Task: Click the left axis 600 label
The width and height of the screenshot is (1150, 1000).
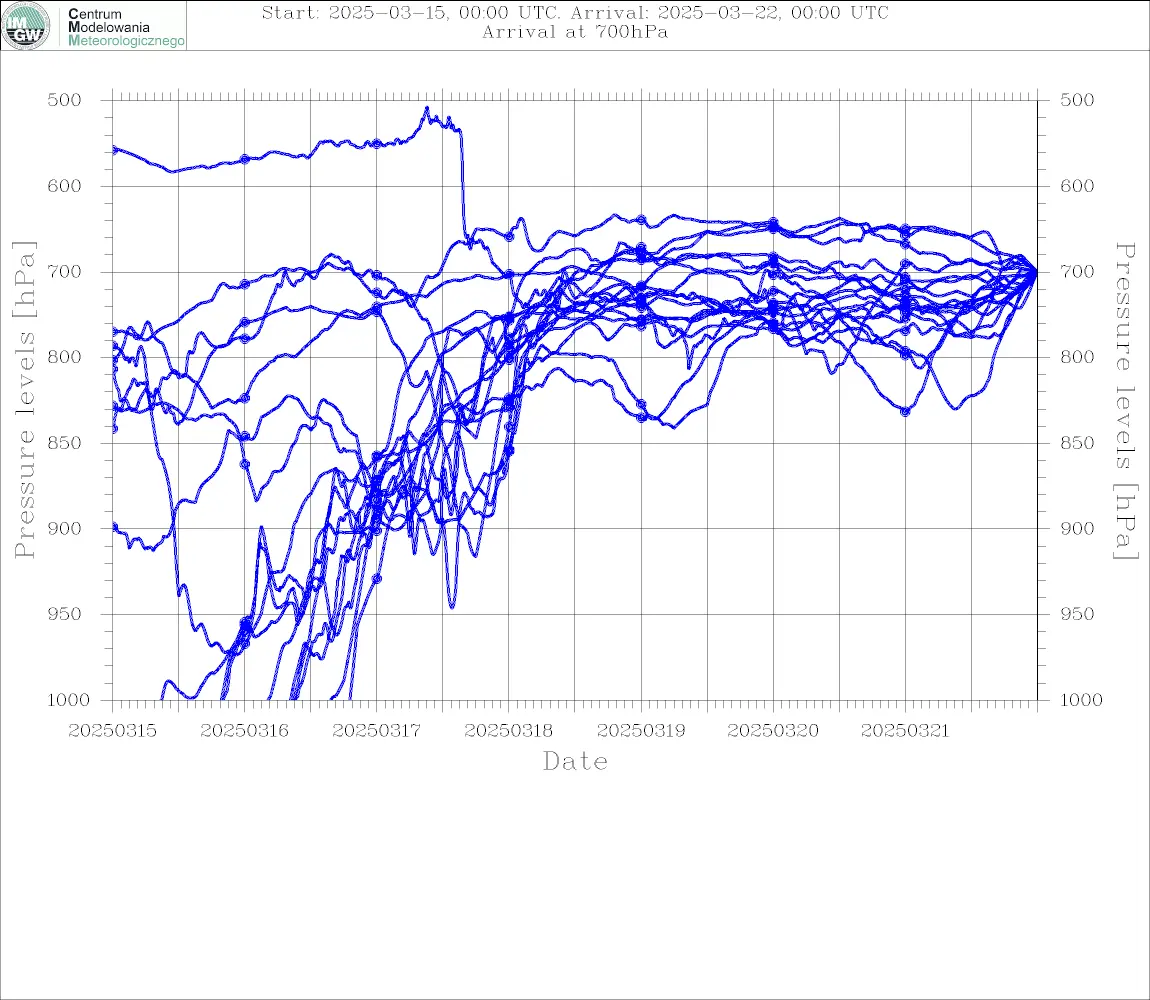Action: pos(65,186)
